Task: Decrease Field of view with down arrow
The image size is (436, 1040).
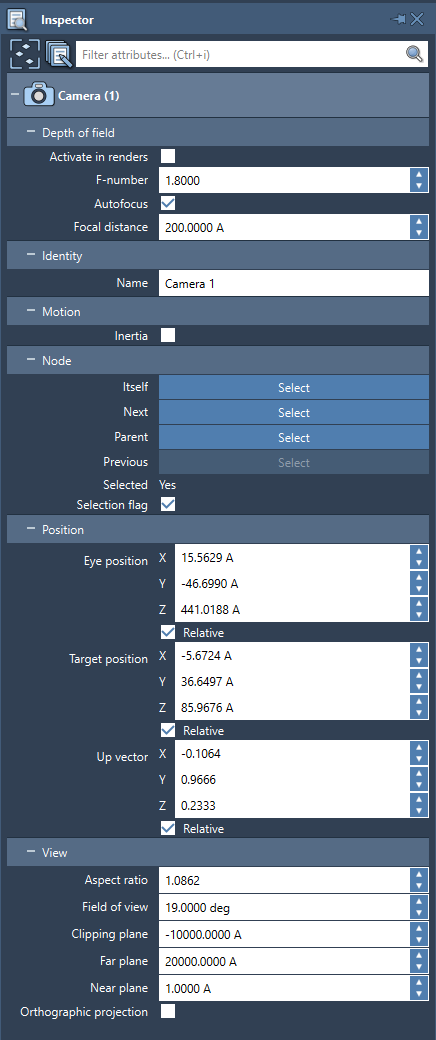Action: pos(418,913)
